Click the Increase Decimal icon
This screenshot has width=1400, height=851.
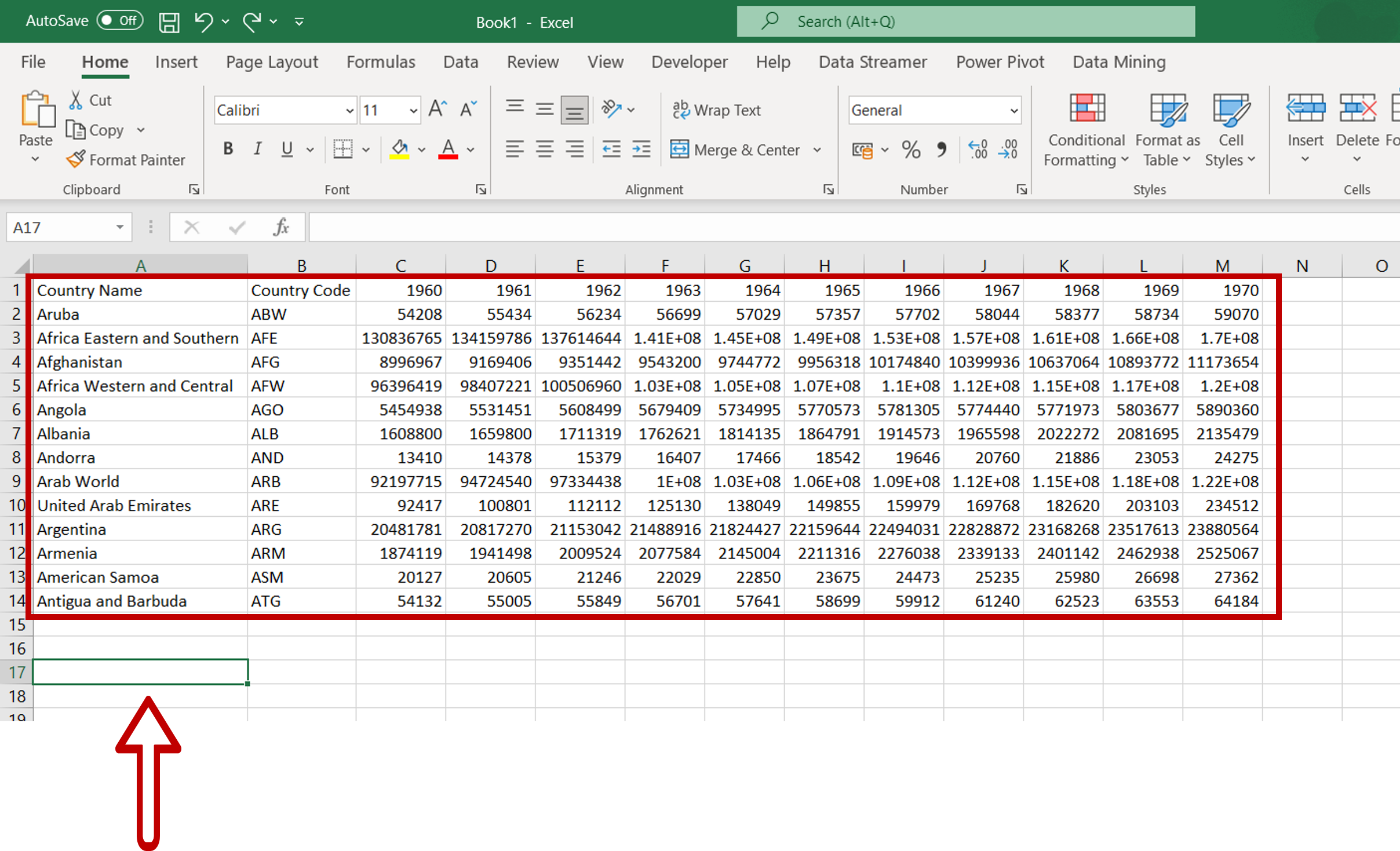coord(978,149)
